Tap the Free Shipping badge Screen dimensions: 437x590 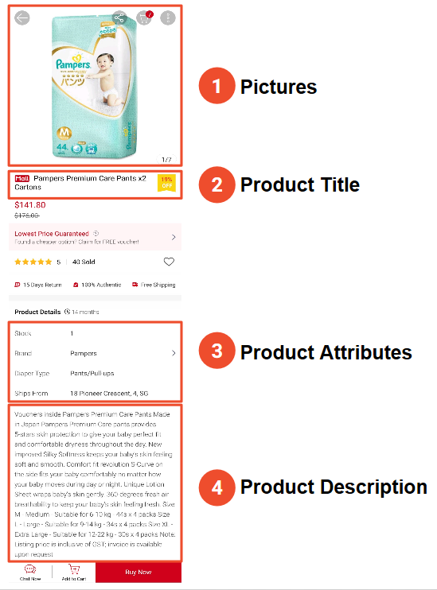click(154, 285)
